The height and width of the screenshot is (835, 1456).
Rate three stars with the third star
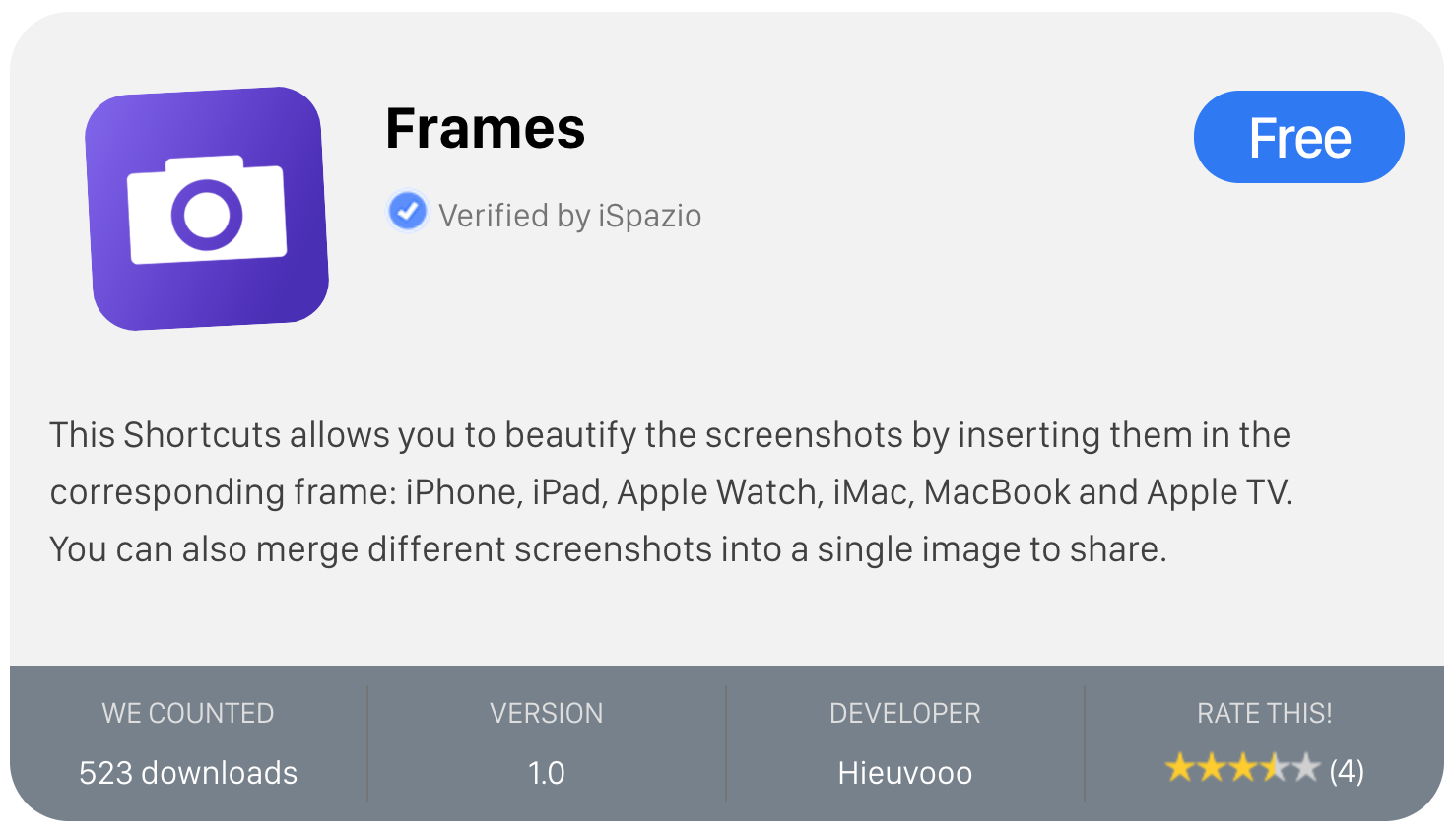[x=1242, y=767]
